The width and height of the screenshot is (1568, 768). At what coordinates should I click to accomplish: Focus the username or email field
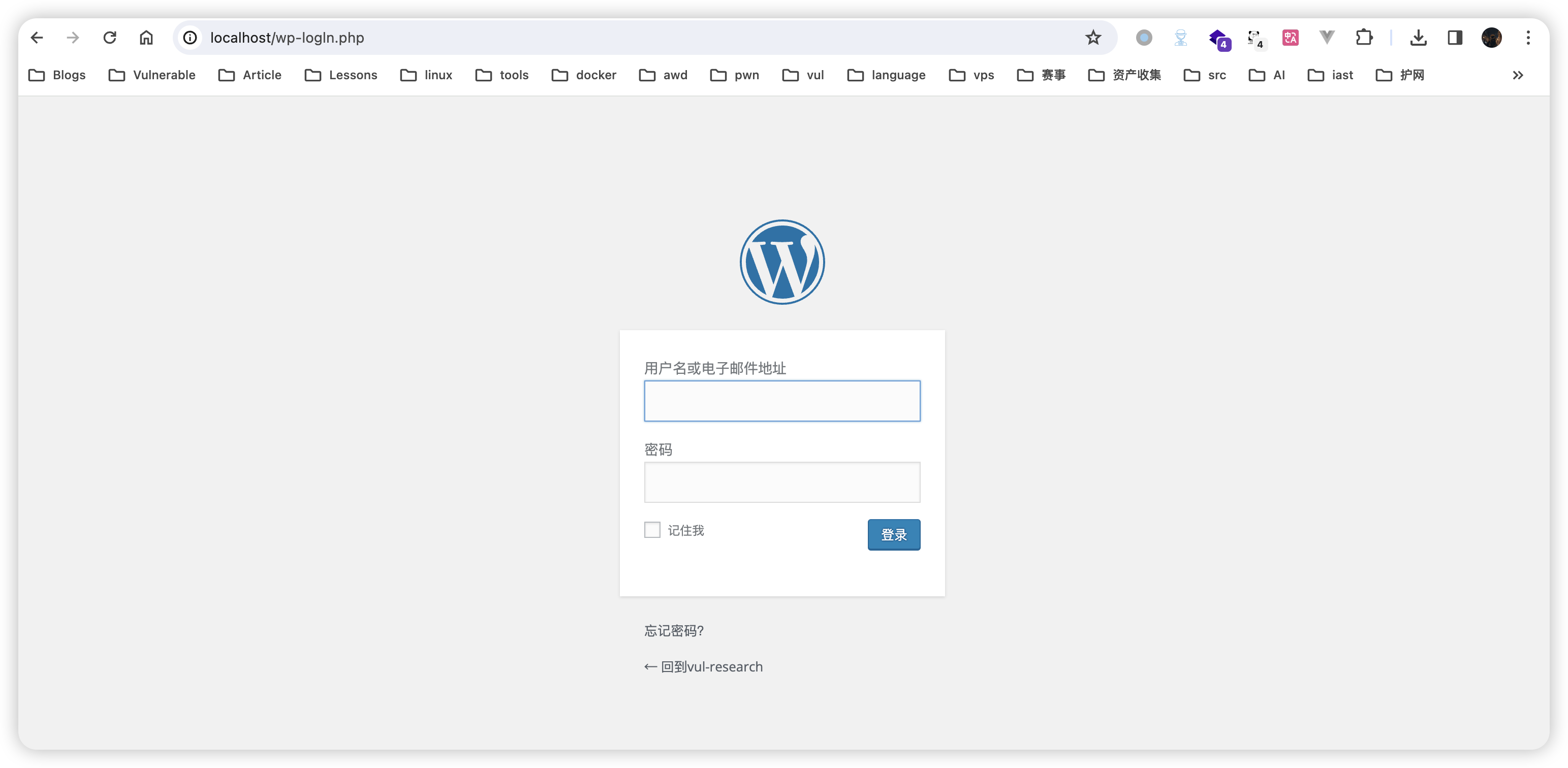782,401
